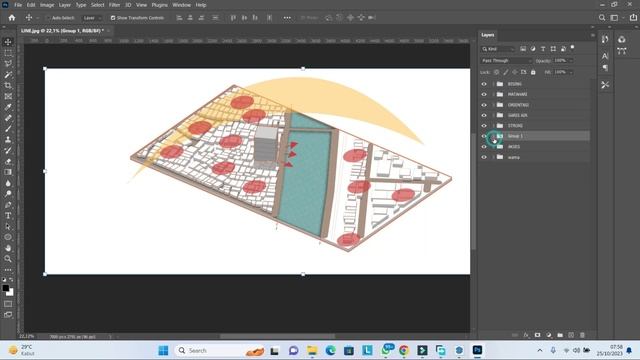This screenshot has height=360, width=640.
Task: Change the screen mode
Action: pos(8,315)
